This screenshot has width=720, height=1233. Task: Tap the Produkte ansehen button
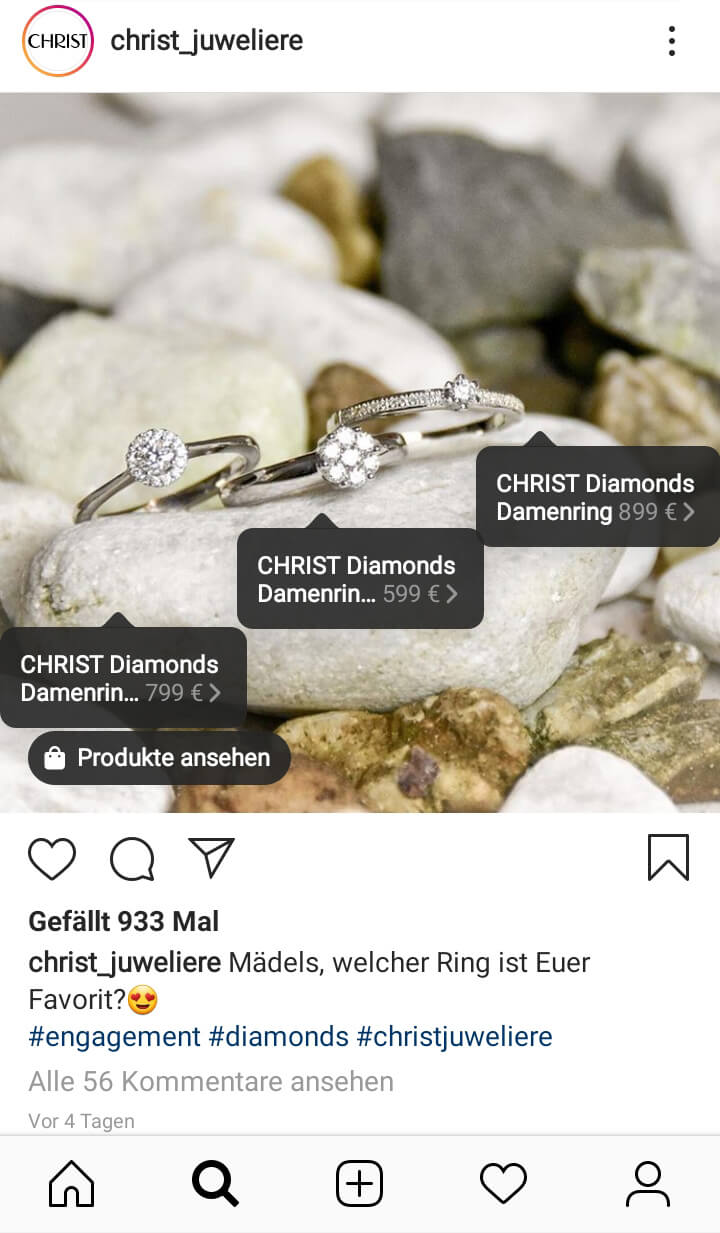[159, 758]
